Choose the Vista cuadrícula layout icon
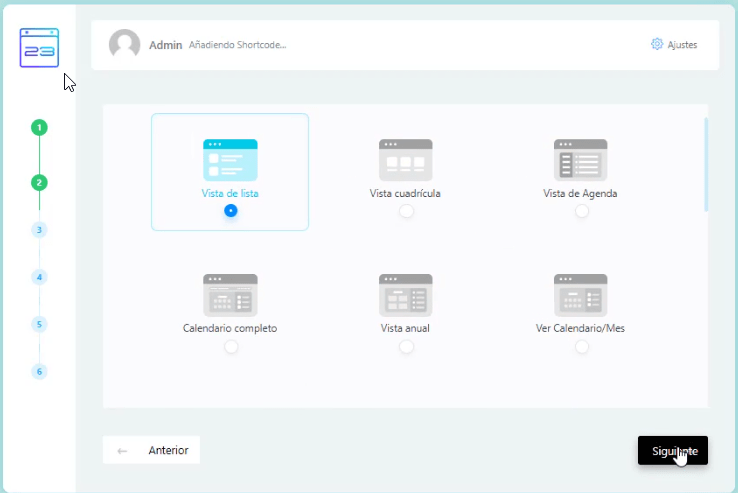The image size is (738, 493). [x=405, y=159]
